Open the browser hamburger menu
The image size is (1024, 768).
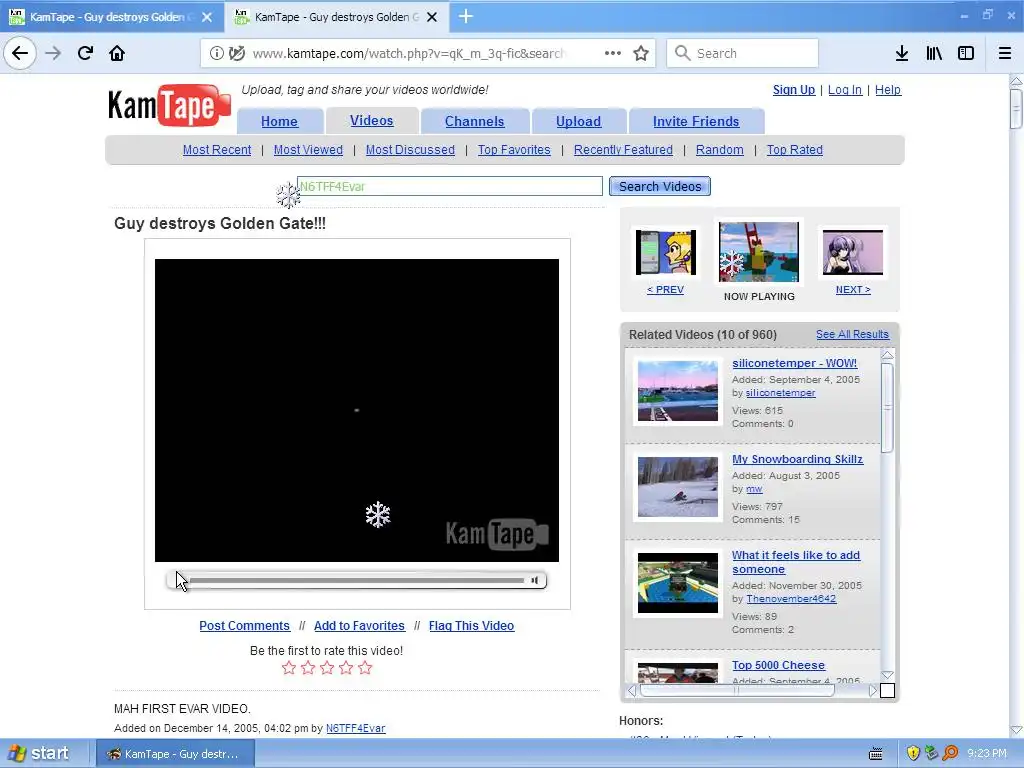click(x=1005, y=54)
